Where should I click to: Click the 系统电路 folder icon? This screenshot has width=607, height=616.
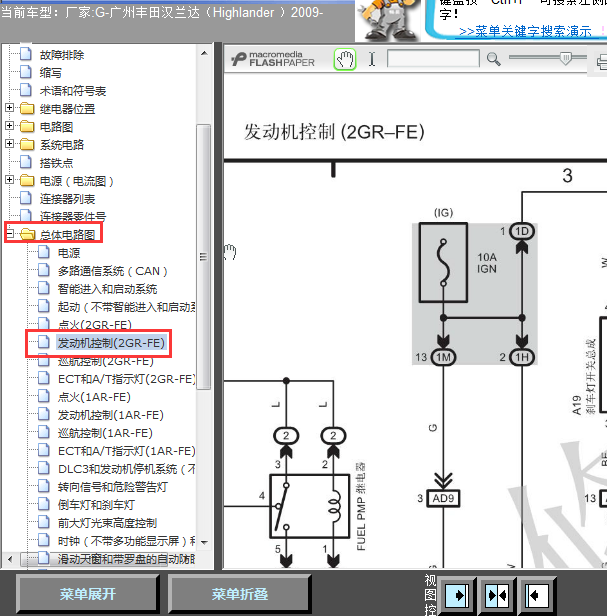[x=27, y=144]
